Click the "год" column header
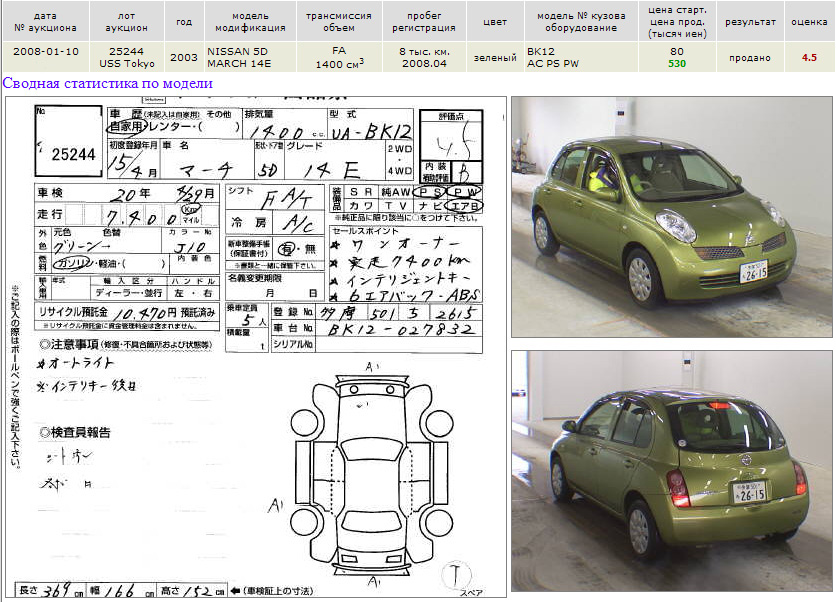 tap(184, 22)
